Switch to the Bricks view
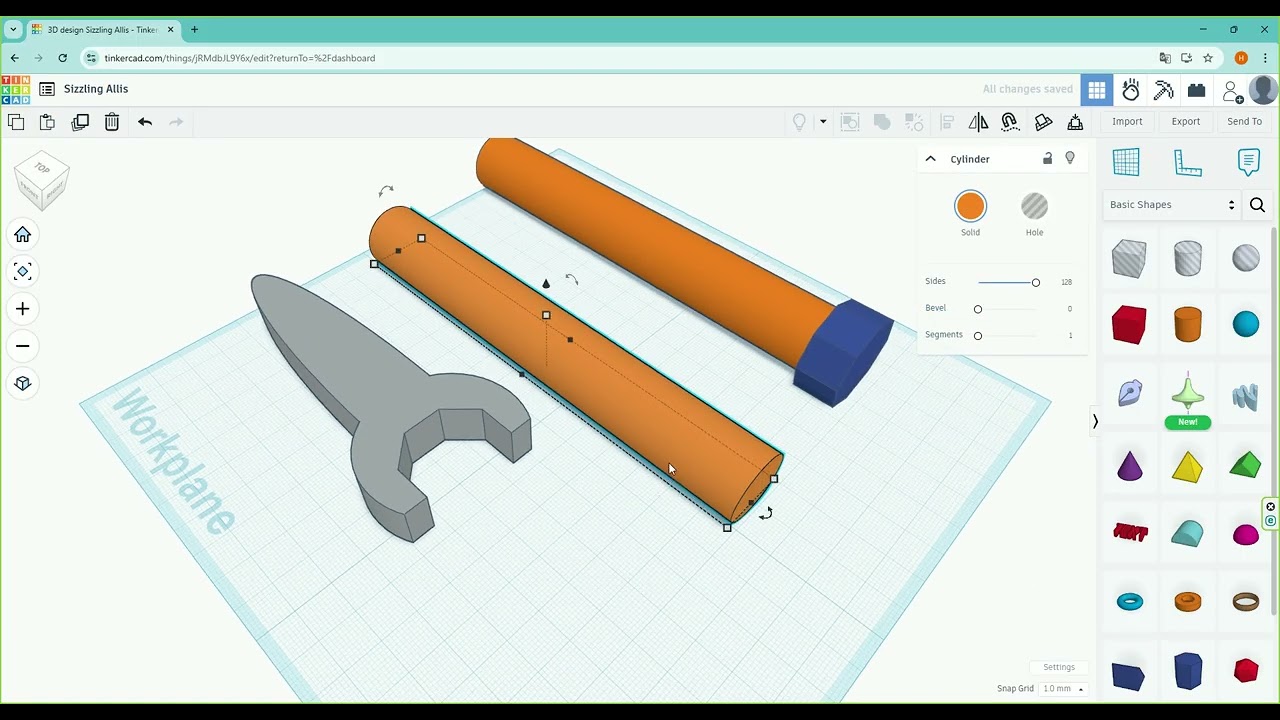1280x720 pixels. pos(1196,90)
